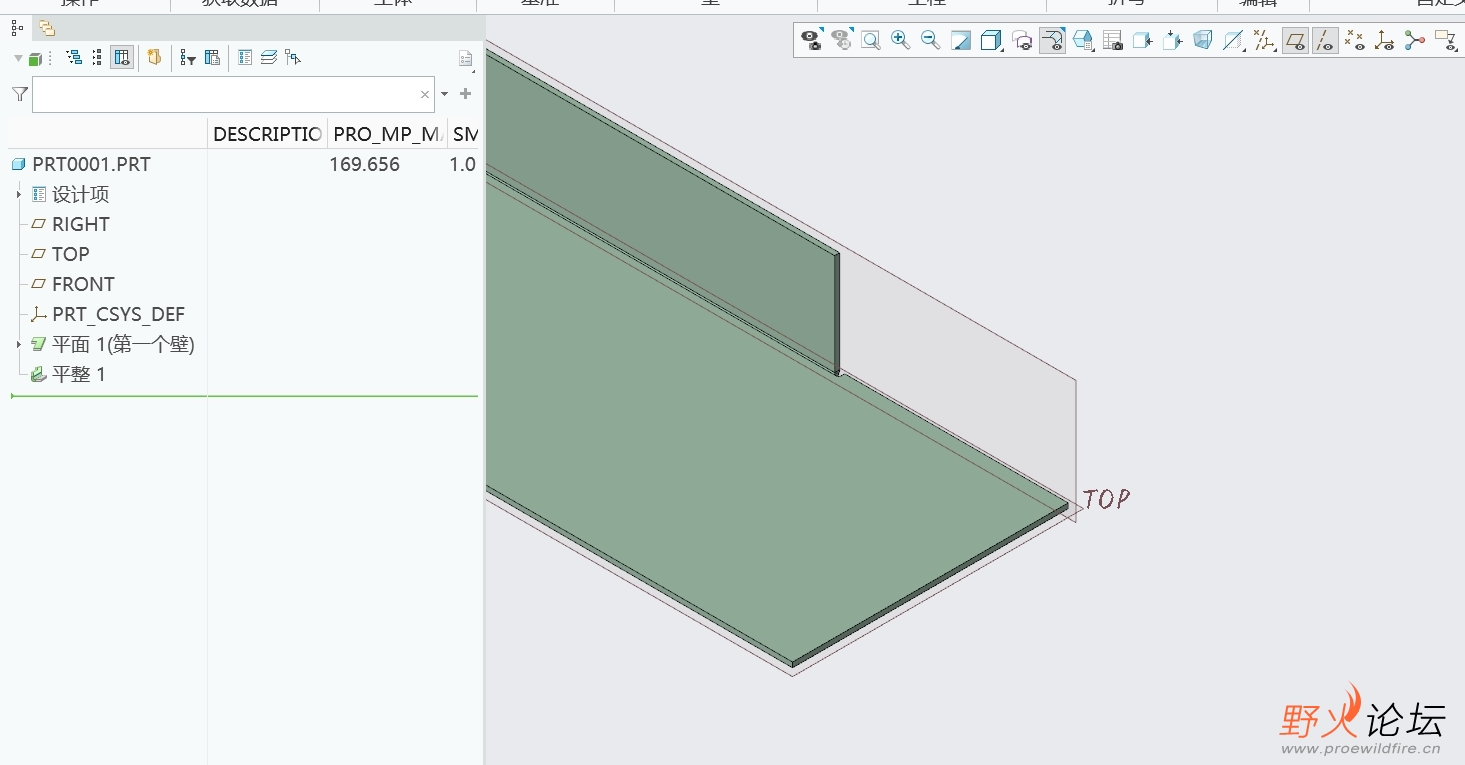
Task: Click the tree selection cursor icon
Action: (293, 58)
